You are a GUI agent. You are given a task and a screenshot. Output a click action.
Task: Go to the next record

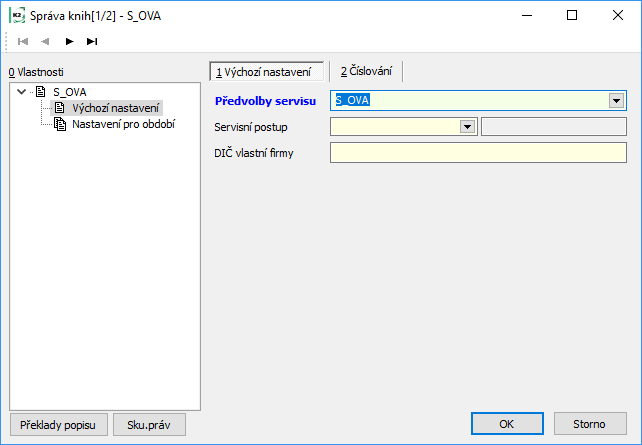pos(69,41)
